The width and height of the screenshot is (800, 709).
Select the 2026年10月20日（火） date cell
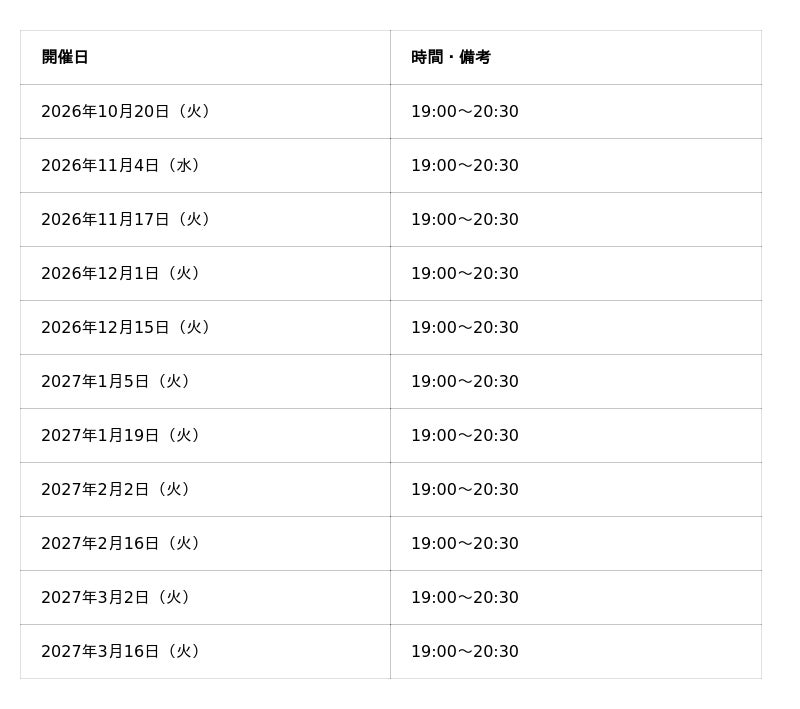pyautogui.click(x=205, y=111)
